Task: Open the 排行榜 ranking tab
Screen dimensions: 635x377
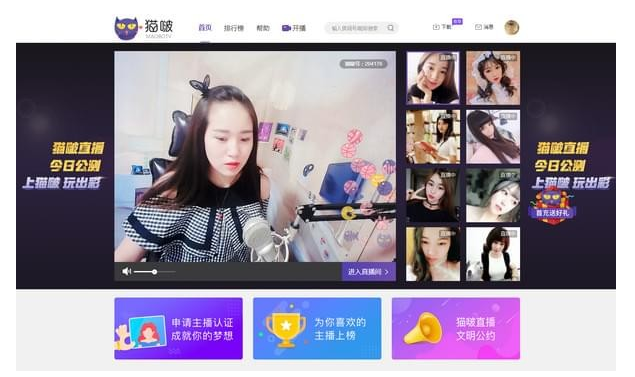Action: (234, 28)
